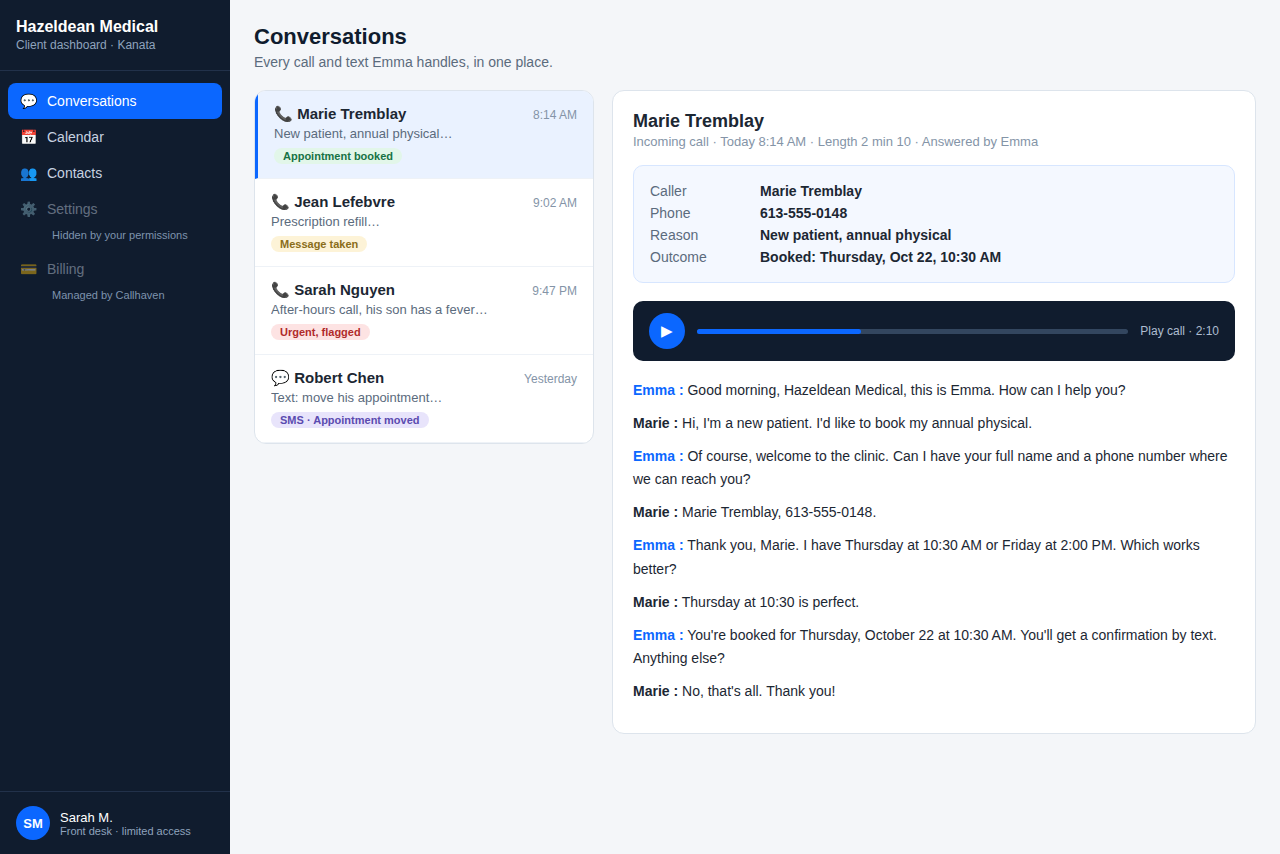Image resolution: width=1280 pixels, height=854 pixels.
Task: Click 'Managed by Callhaven' note
Action: pos(108,295)
